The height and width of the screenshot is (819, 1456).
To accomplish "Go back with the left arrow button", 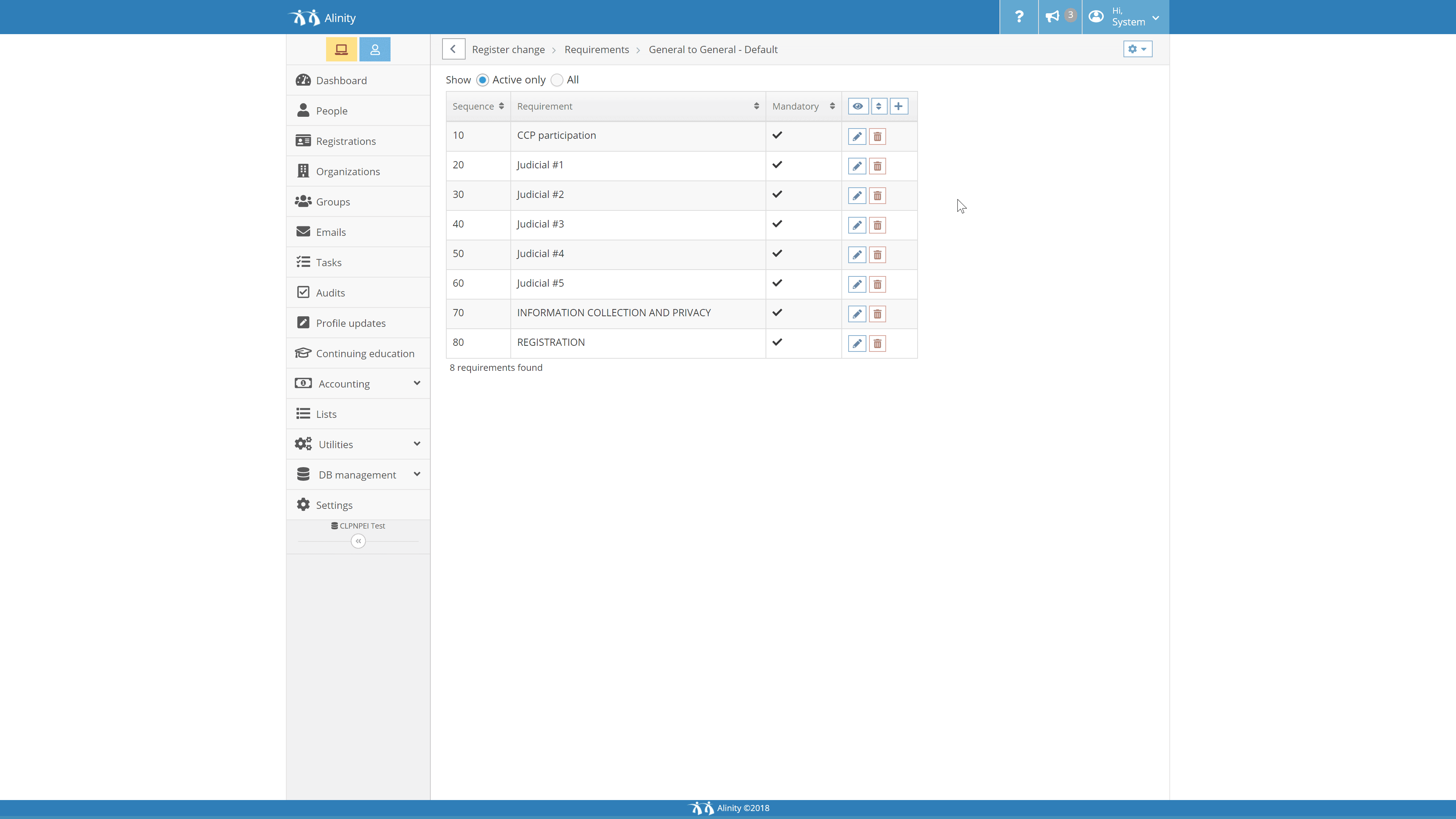I will click(453, 49).
